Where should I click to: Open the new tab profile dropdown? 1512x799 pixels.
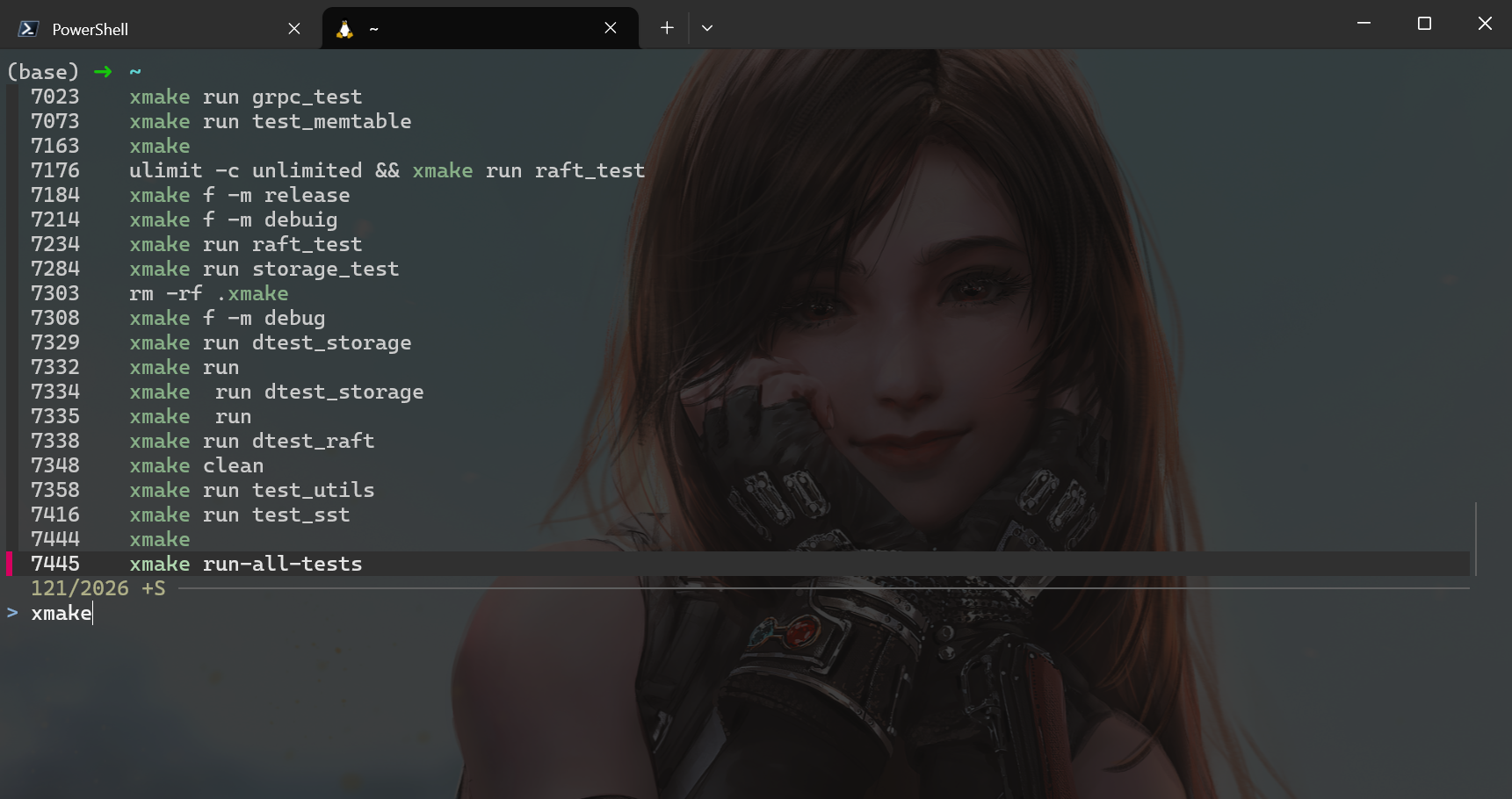[707, 28]
